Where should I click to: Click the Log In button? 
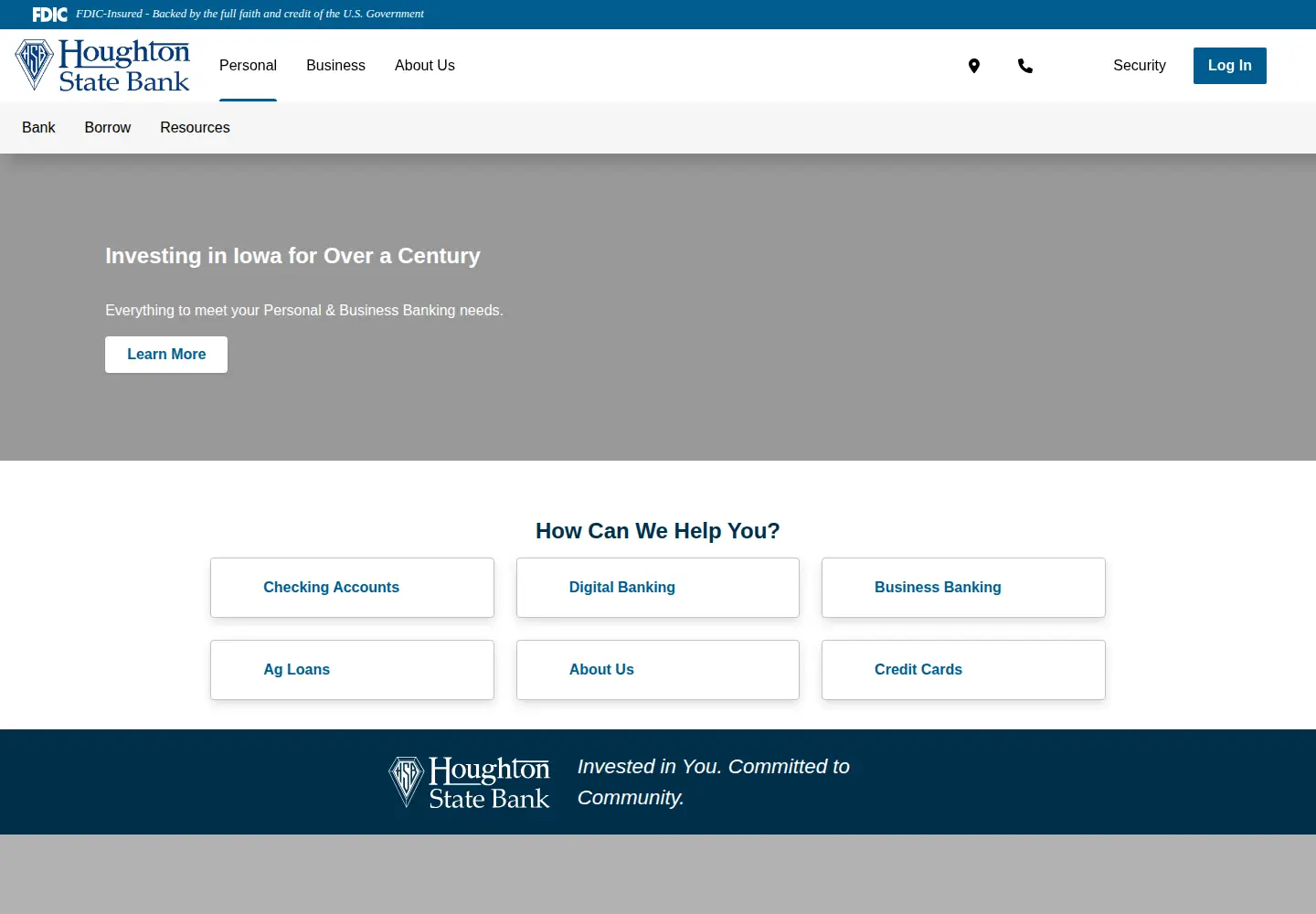1230,66
